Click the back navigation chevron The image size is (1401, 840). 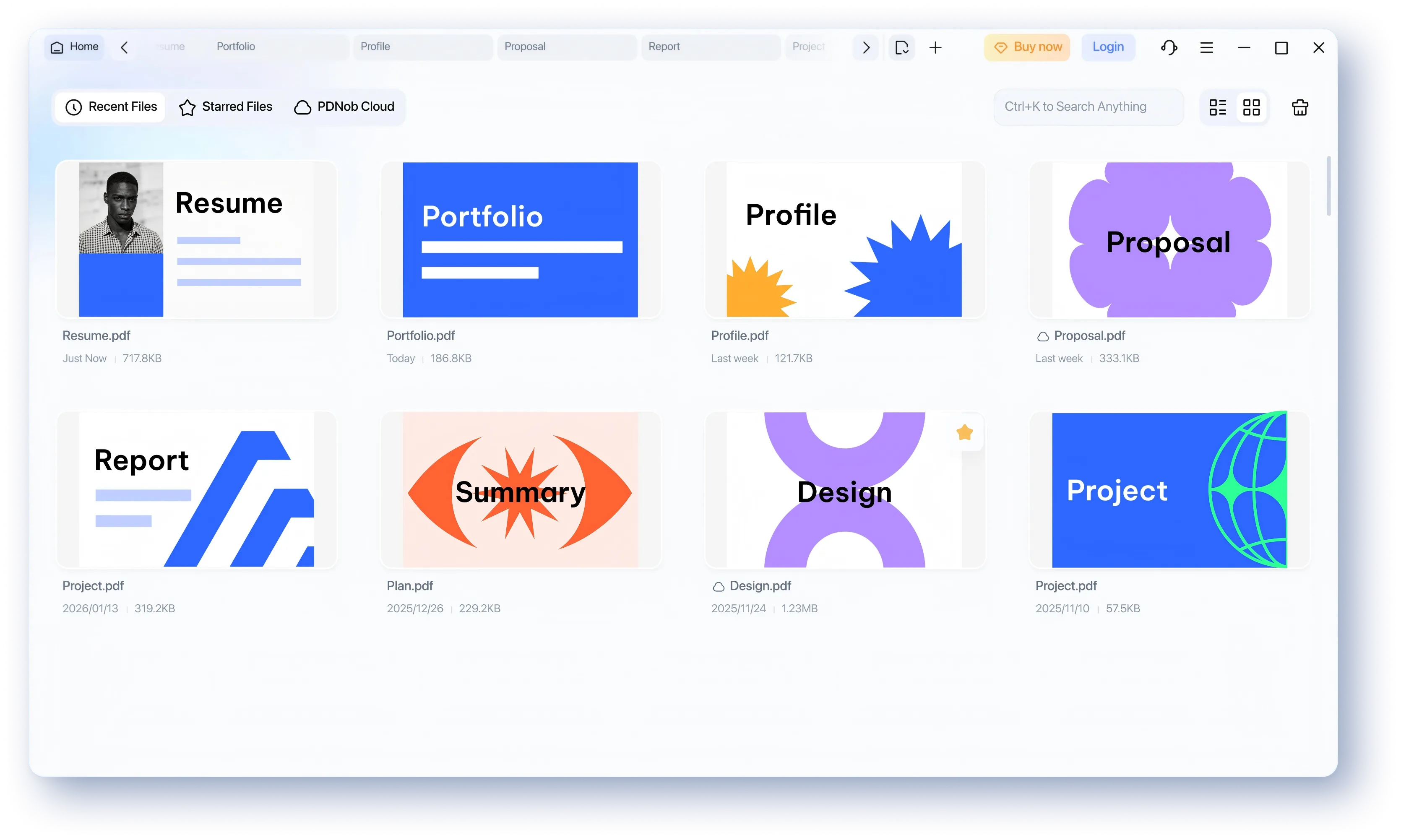(124, 47)
